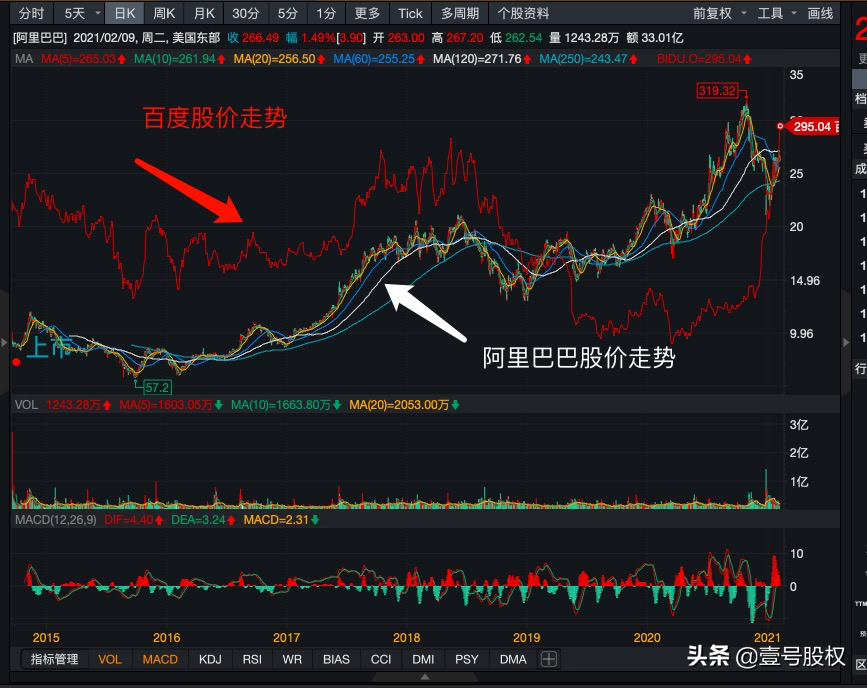The image size is (867, 688).
Task: Open the 多周期 multi-period view
Action: [458, 13]
